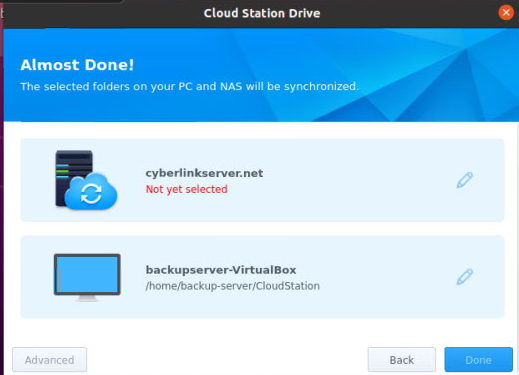Edit the cyberlinkserver.net folder with the pencil icon
This screenshot has width=519, height=375.
tap(464, 180)
